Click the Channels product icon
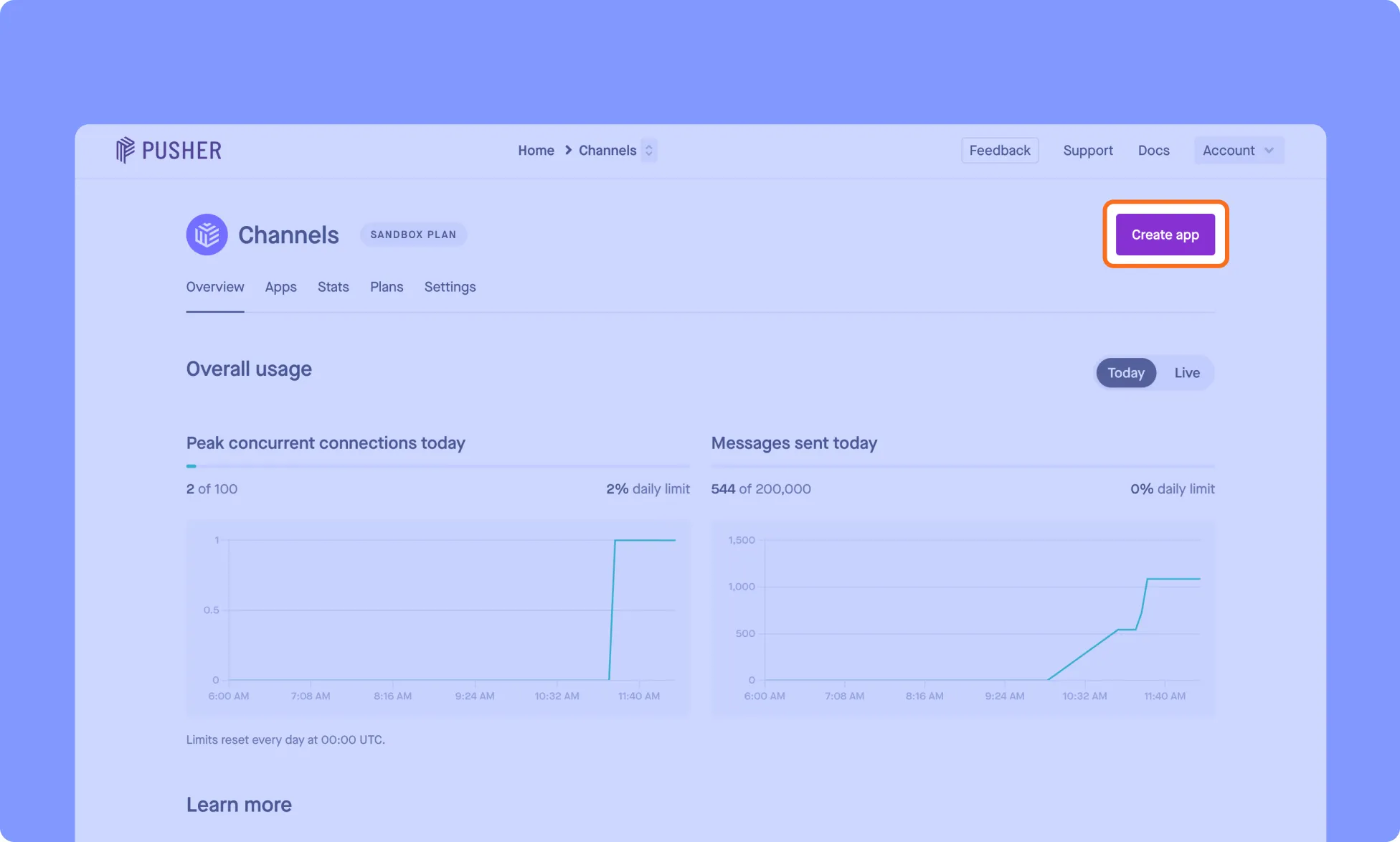This screenshot has width=1400, height=842. 207,235
